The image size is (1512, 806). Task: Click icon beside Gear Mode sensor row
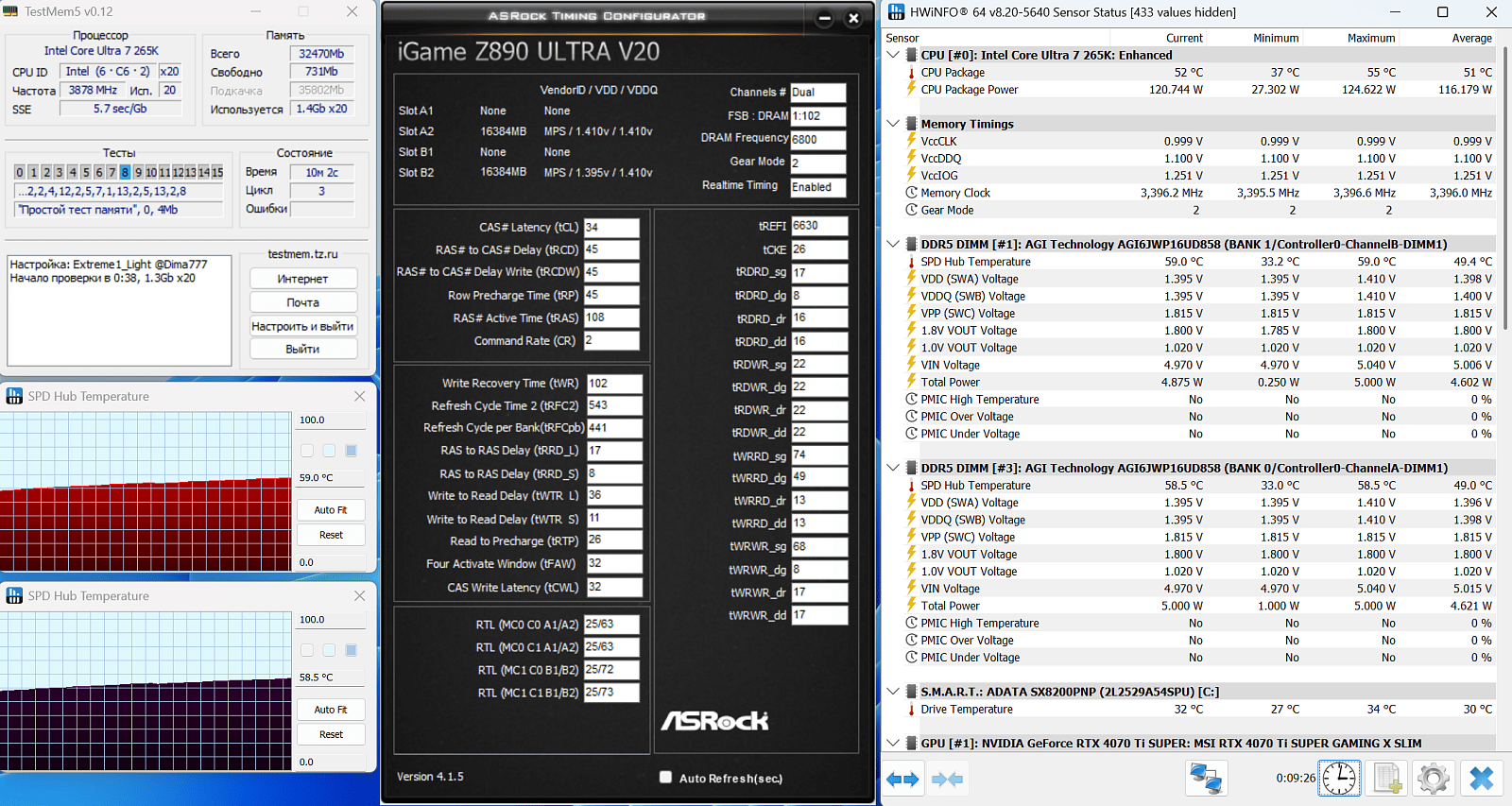911,210
